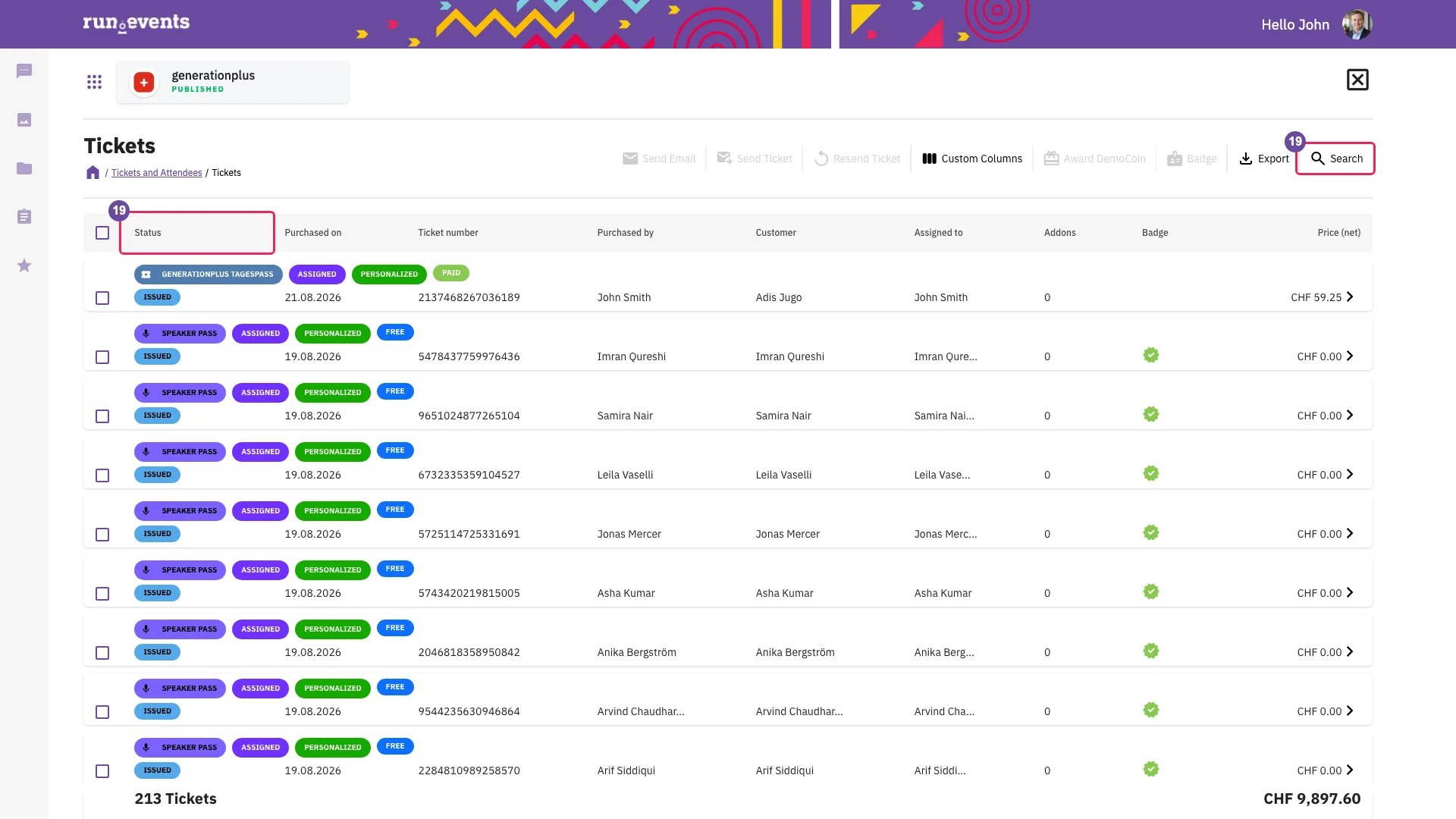This screenshot has width=1456, height=819.
Task: Expand Leila Vaselli ticket row chevron
Action: click(1350, 475)
